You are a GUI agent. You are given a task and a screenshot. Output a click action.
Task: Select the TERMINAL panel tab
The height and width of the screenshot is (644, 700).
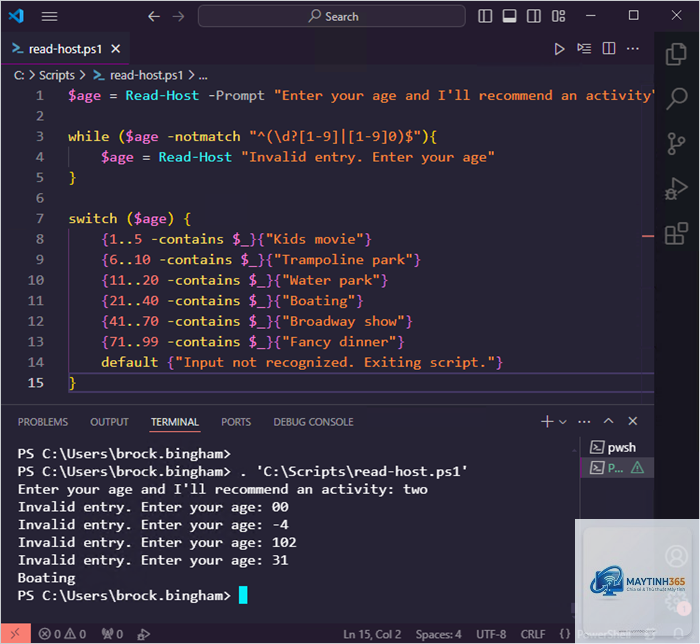tap(175, 422)
